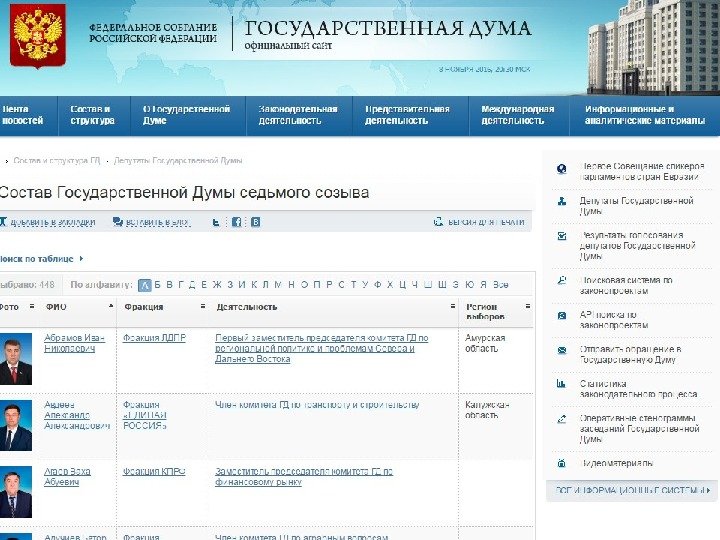
Task: Open Информационные и аналитические материалы menu
Action: pos(645,116)
